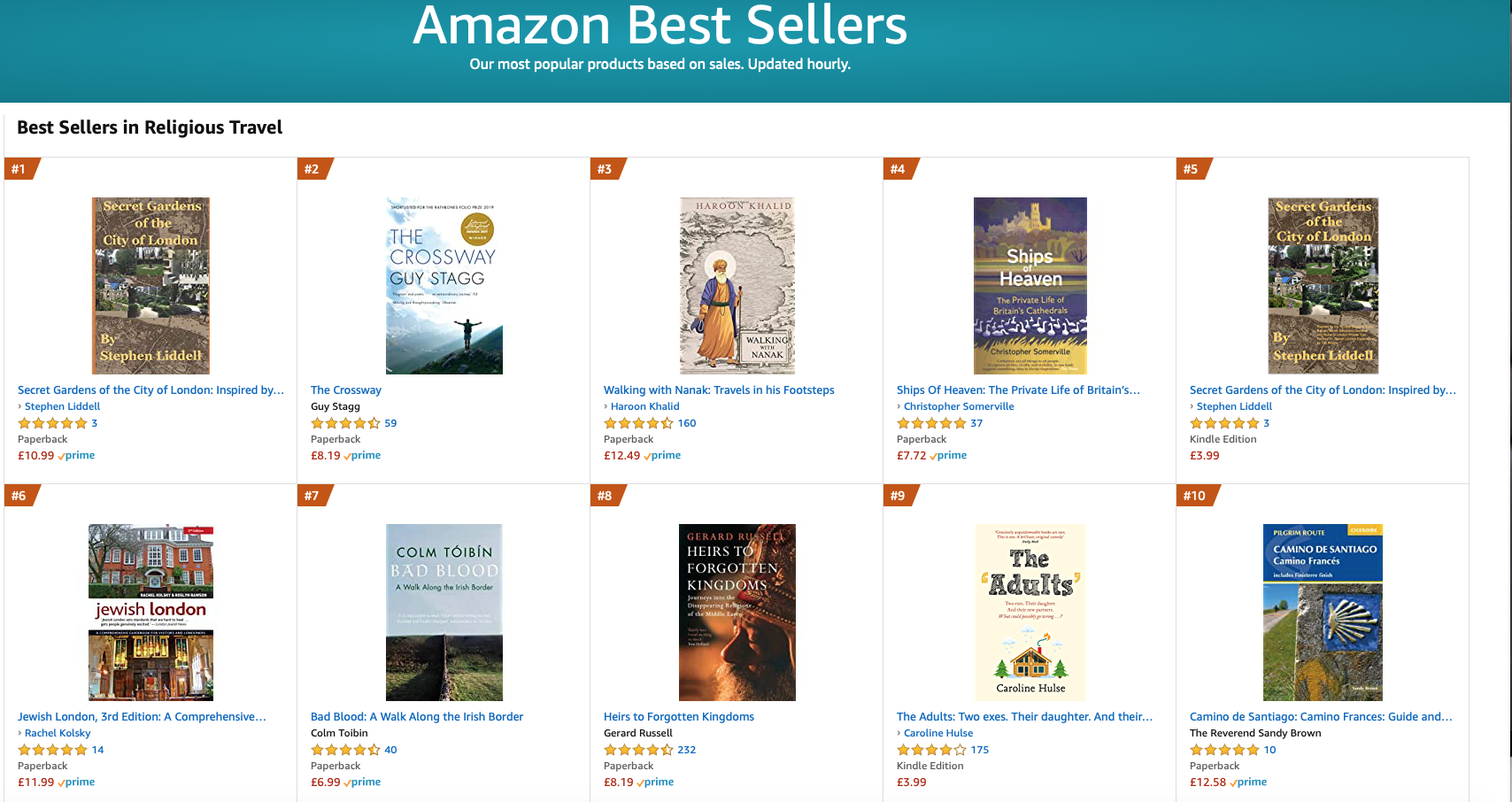The height and width of the screenshot is (802, 1512).
Task: Click star rating for Walking with Nanak
Action: point(638,423)
